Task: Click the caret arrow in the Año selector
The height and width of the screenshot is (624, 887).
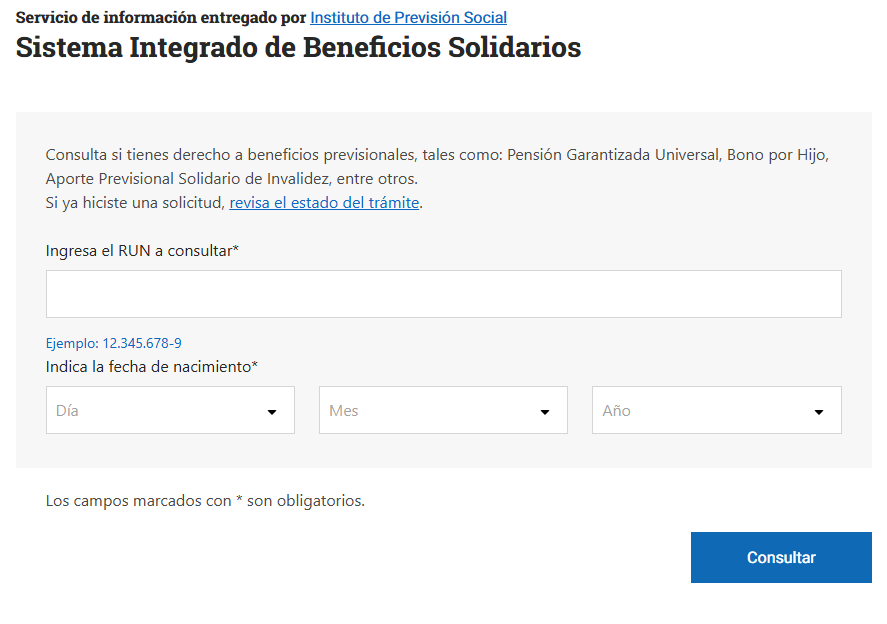Action: pos(819,412)
